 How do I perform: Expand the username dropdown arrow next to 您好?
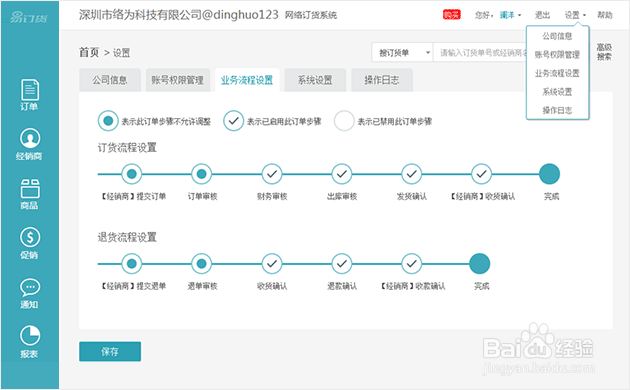pyautogui.click(x=520, y=15)
